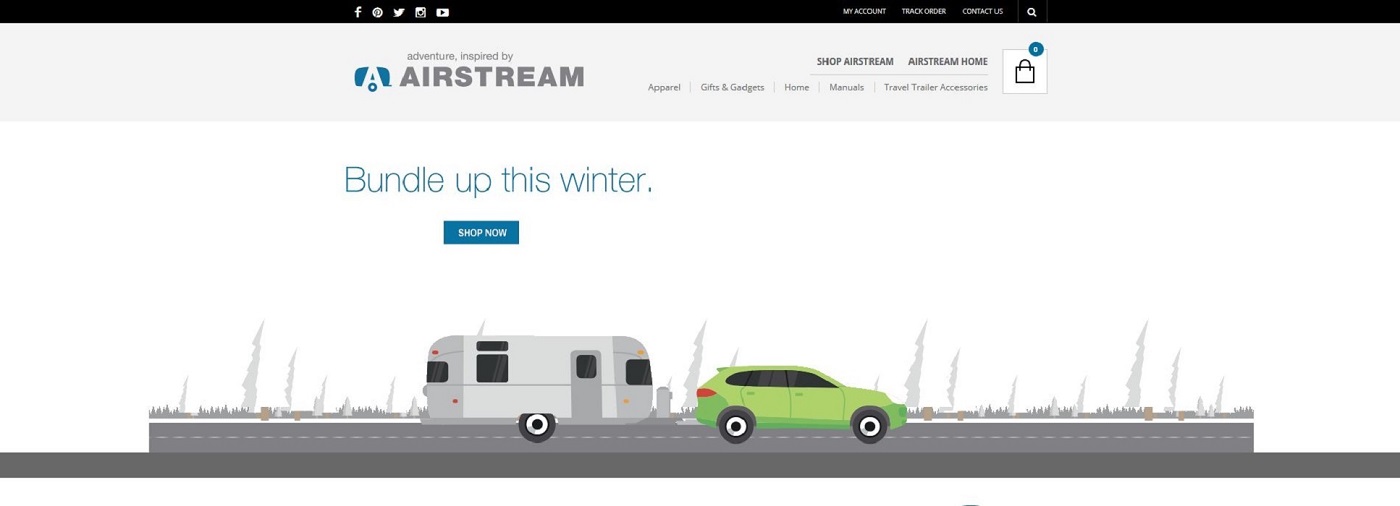Open the Home category menu

pos(797,87)
